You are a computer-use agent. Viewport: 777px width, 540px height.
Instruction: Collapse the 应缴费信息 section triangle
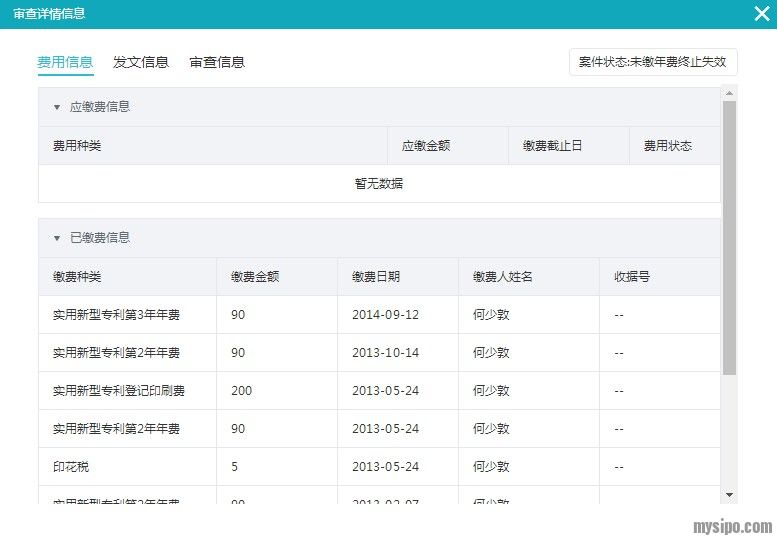pyautogui.click(x=57, y=107)
